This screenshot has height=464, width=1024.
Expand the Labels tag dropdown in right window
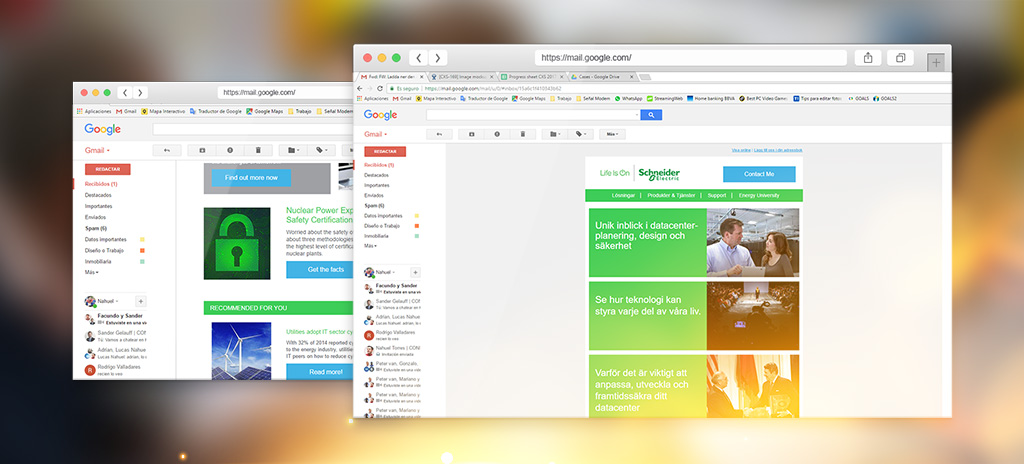581,134
